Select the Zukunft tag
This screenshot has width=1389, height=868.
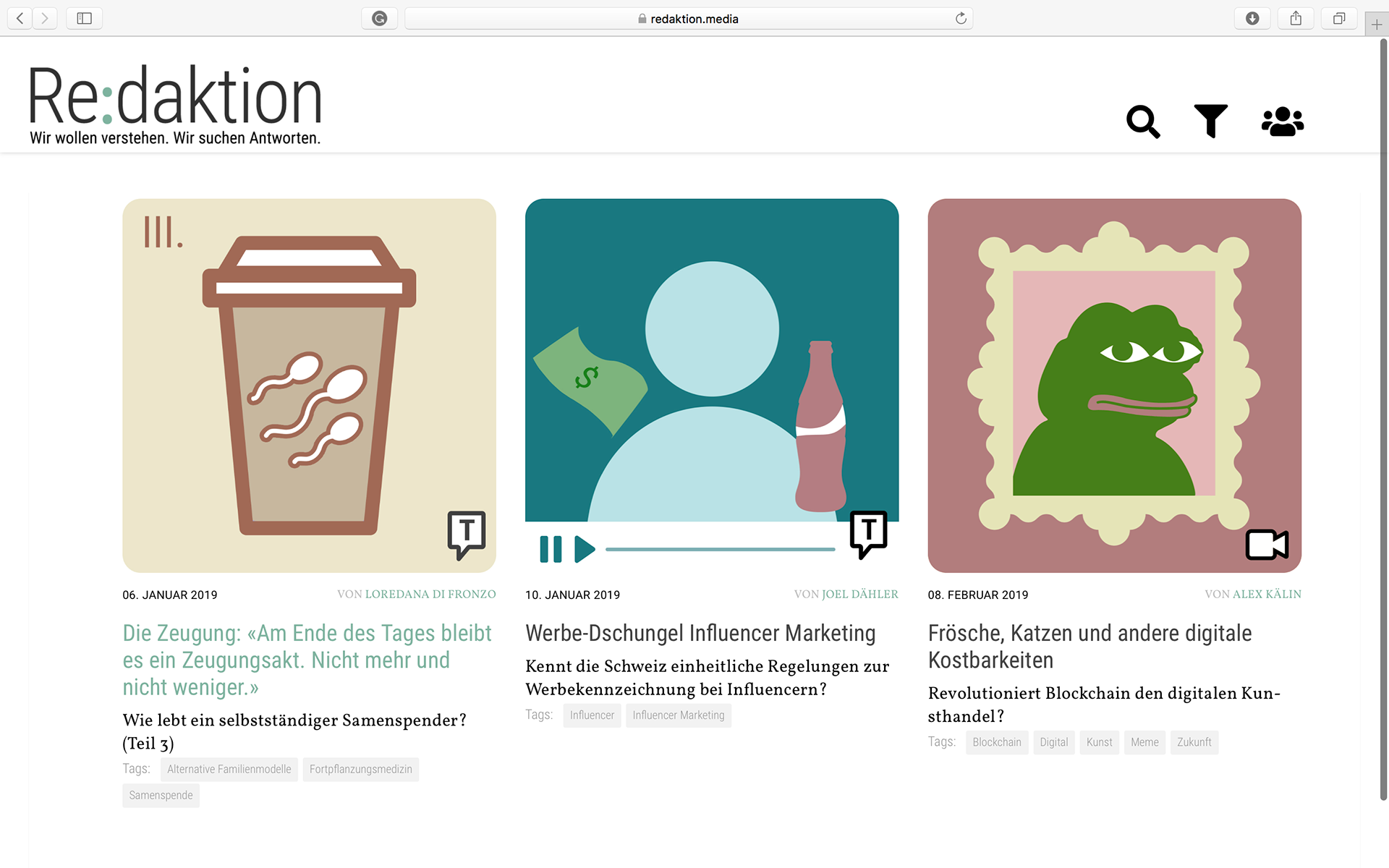click(1194, 742)
